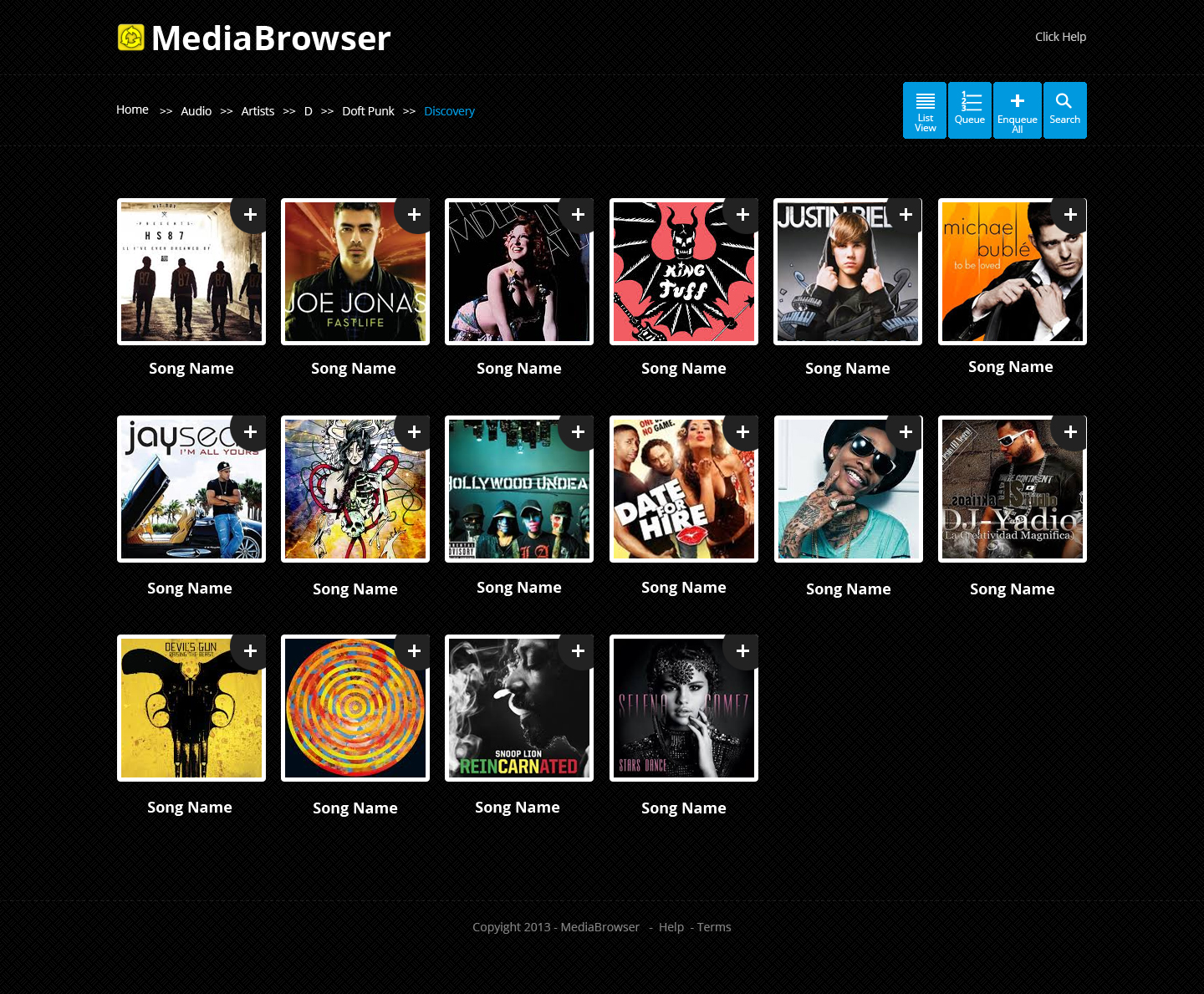Select the Discovery breadcrumb
The image size is (1204, 994).
449,111
